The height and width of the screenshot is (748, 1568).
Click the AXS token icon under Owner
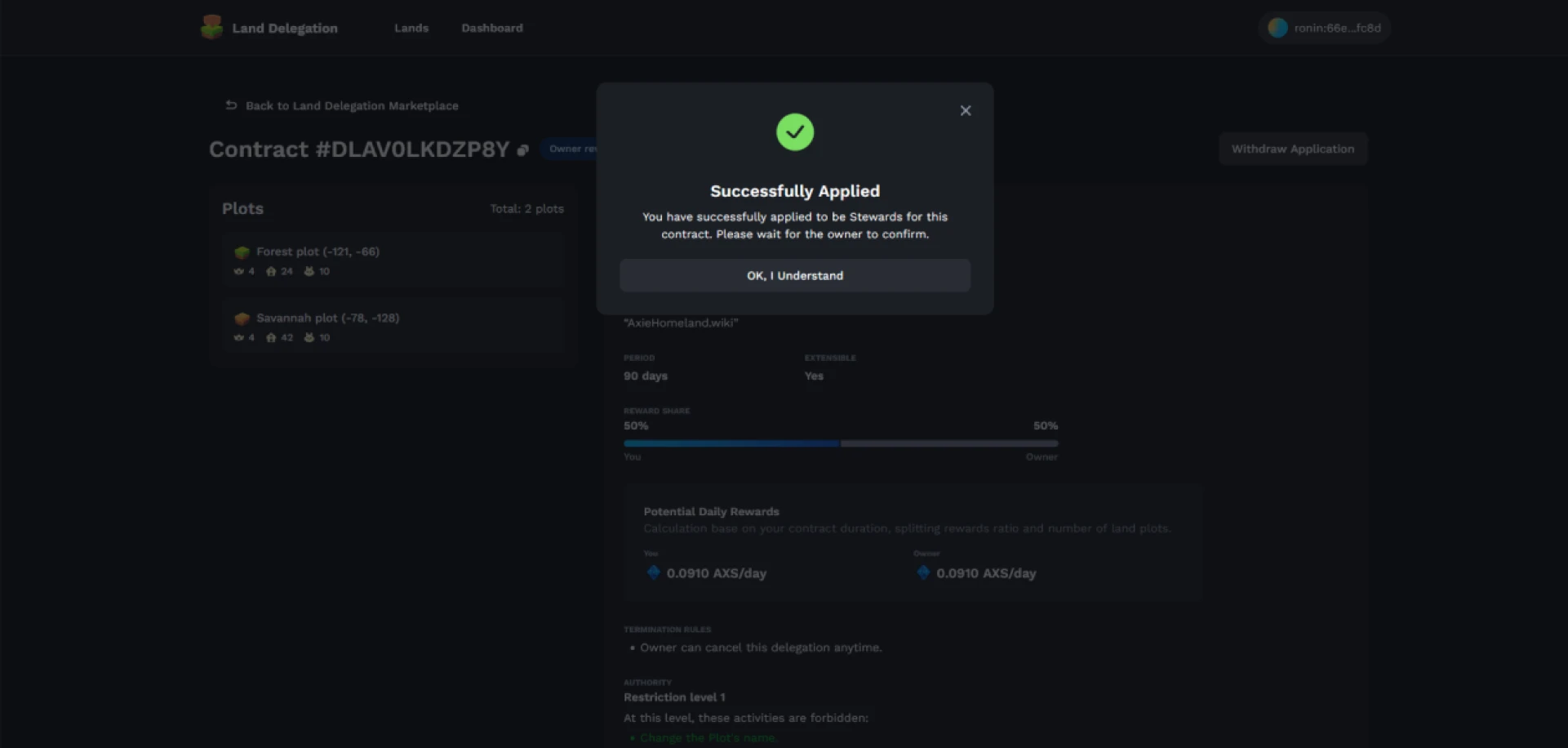tap(923, 572)
